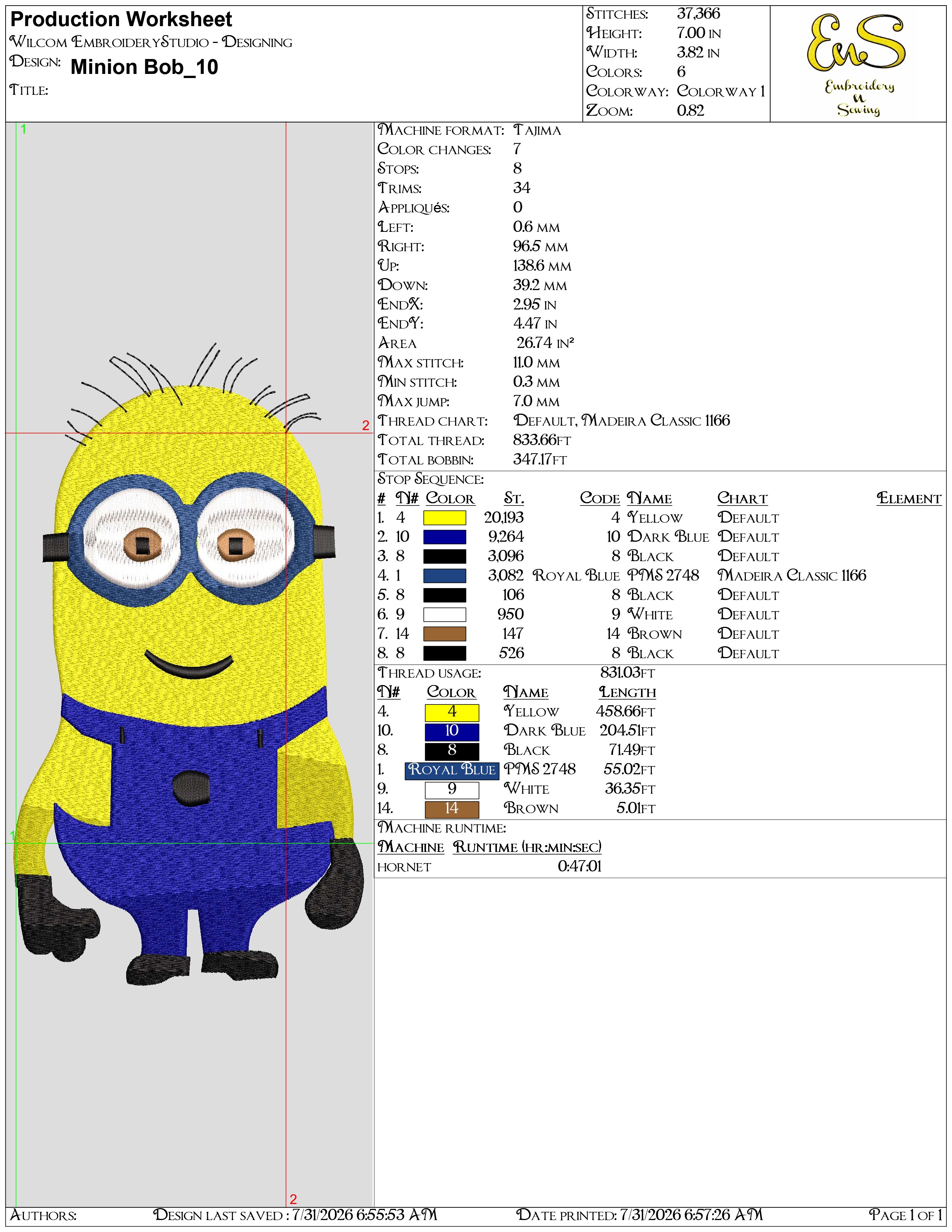Click the 'Code' column header
Screen dimensions: 952x1232
(x=600, y=499)
